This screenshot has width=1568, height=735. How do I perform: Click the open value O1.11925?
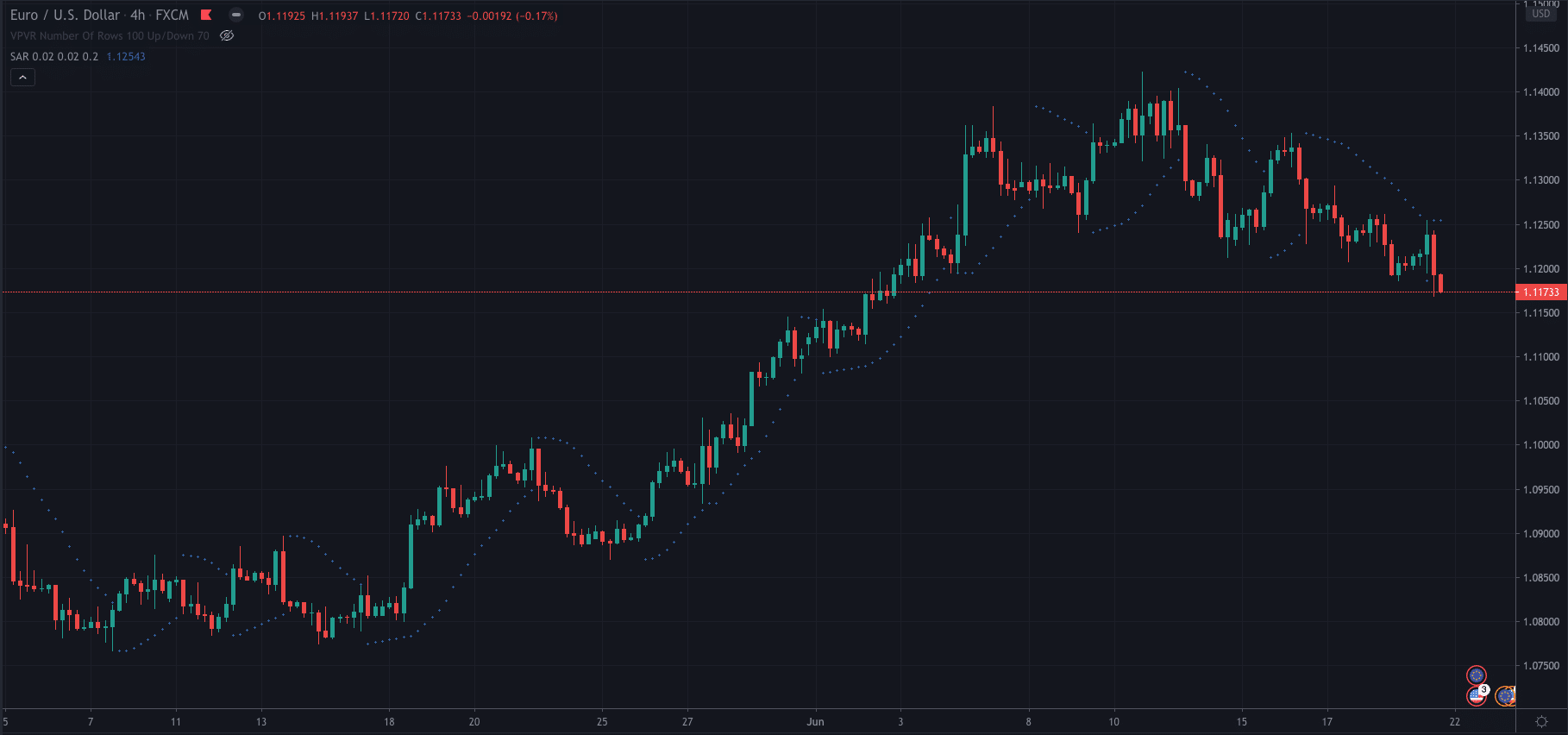coord(282,16)
